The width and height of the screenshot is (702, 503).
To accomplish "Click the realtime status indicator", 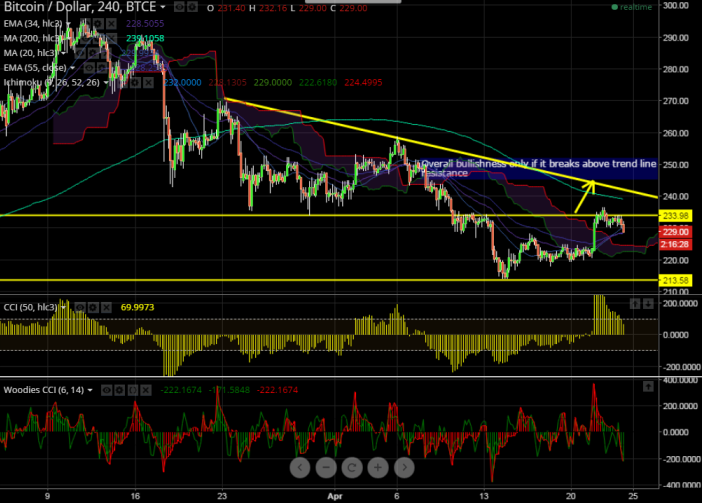I will (x=632, y=7).
